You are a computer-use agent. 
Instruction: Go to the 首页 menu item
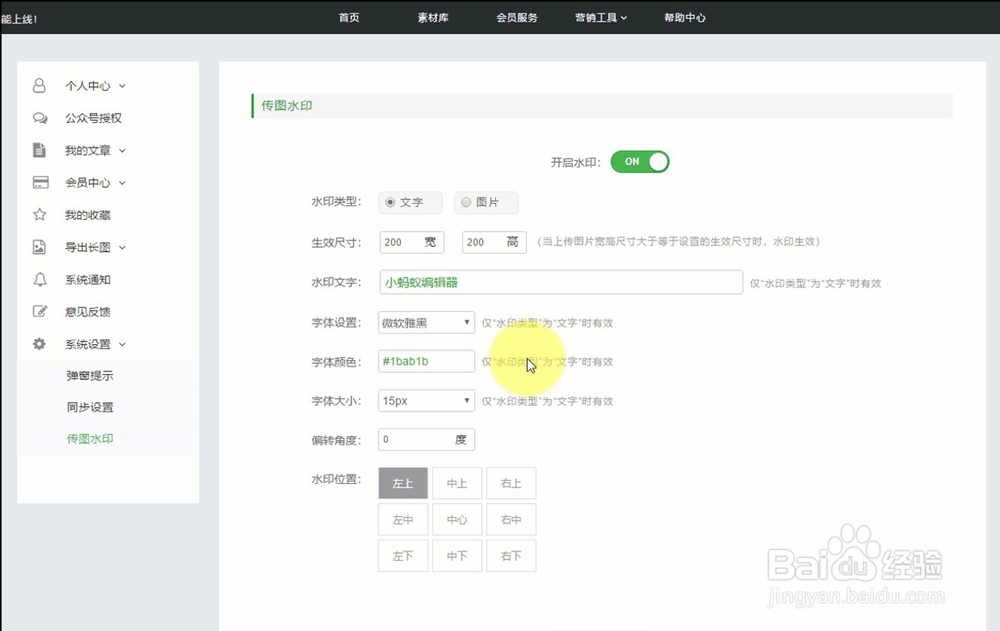pos(348,17)
